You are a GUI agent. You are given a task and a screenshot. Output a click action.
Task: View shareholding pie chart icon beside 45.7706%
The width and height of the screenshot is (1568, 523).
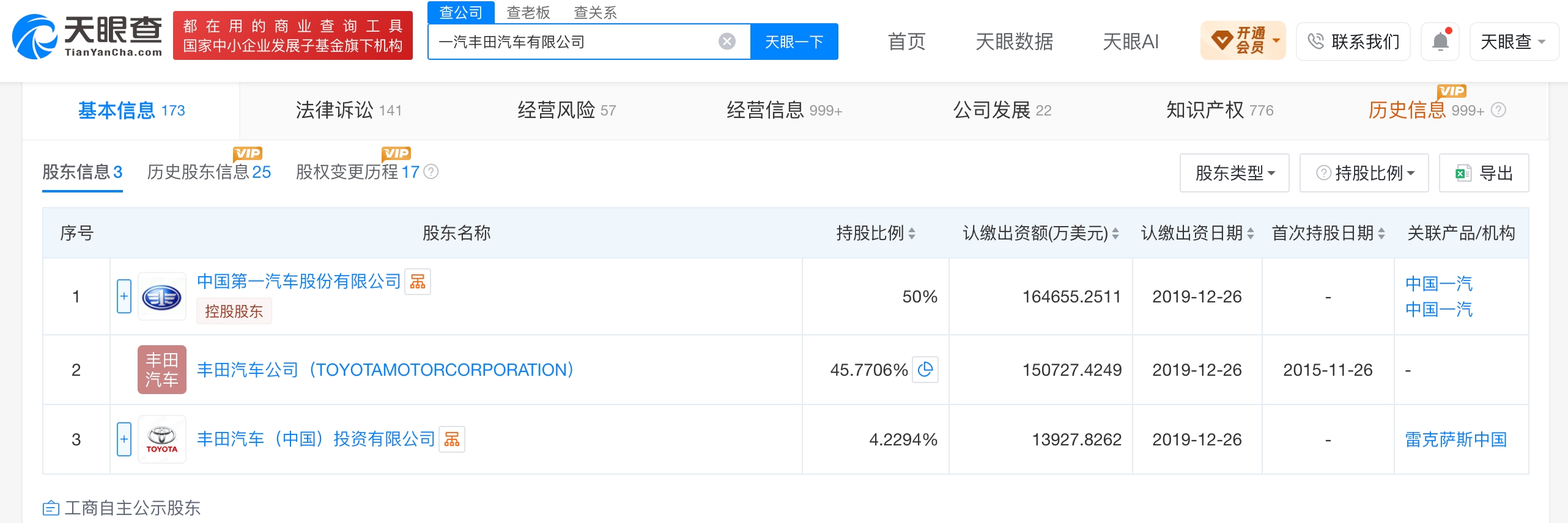pos(925,370)
